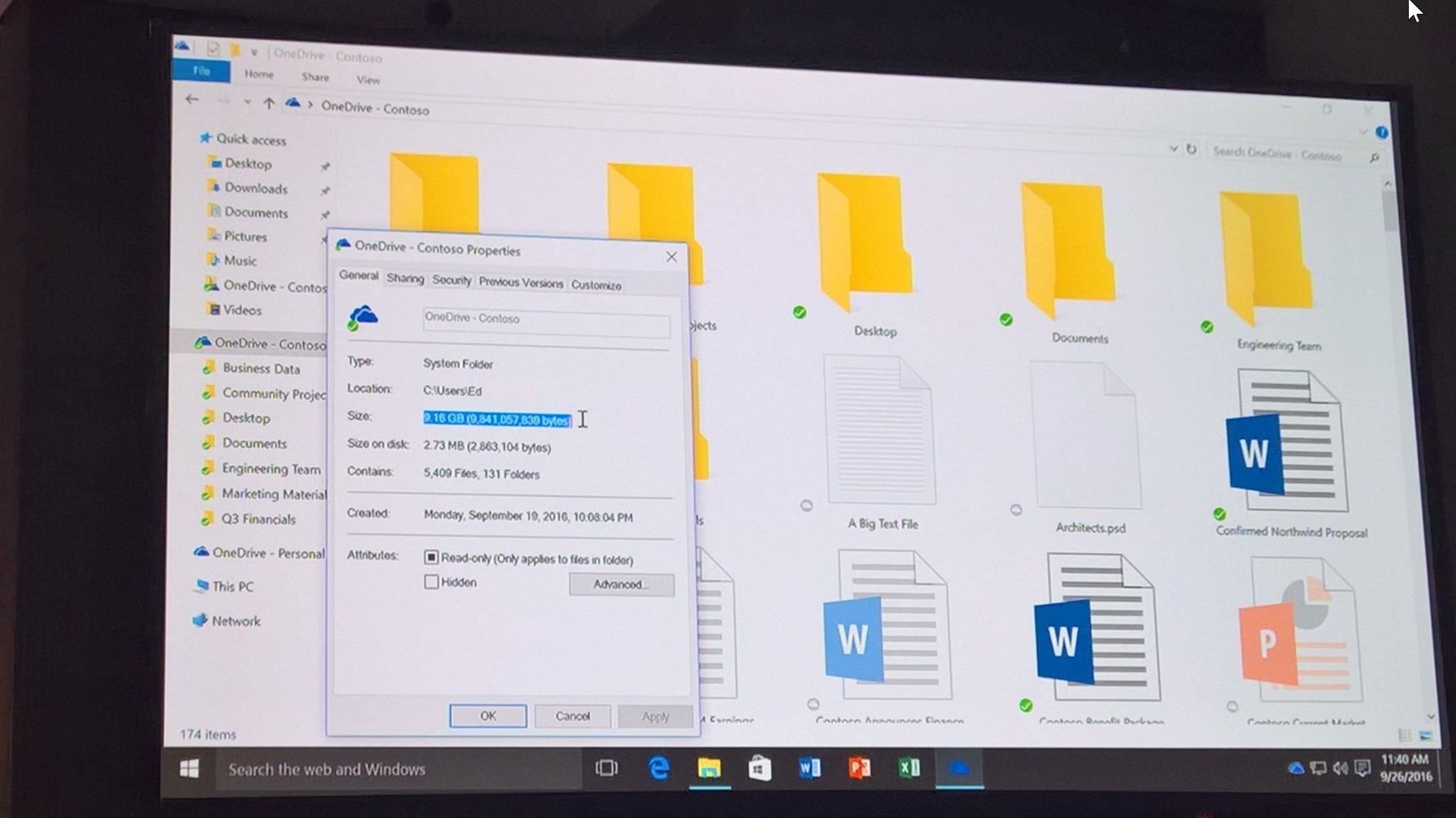Click the blue Help question mark icon
The image size is (1456, 818).
(x=1381, y=133)
